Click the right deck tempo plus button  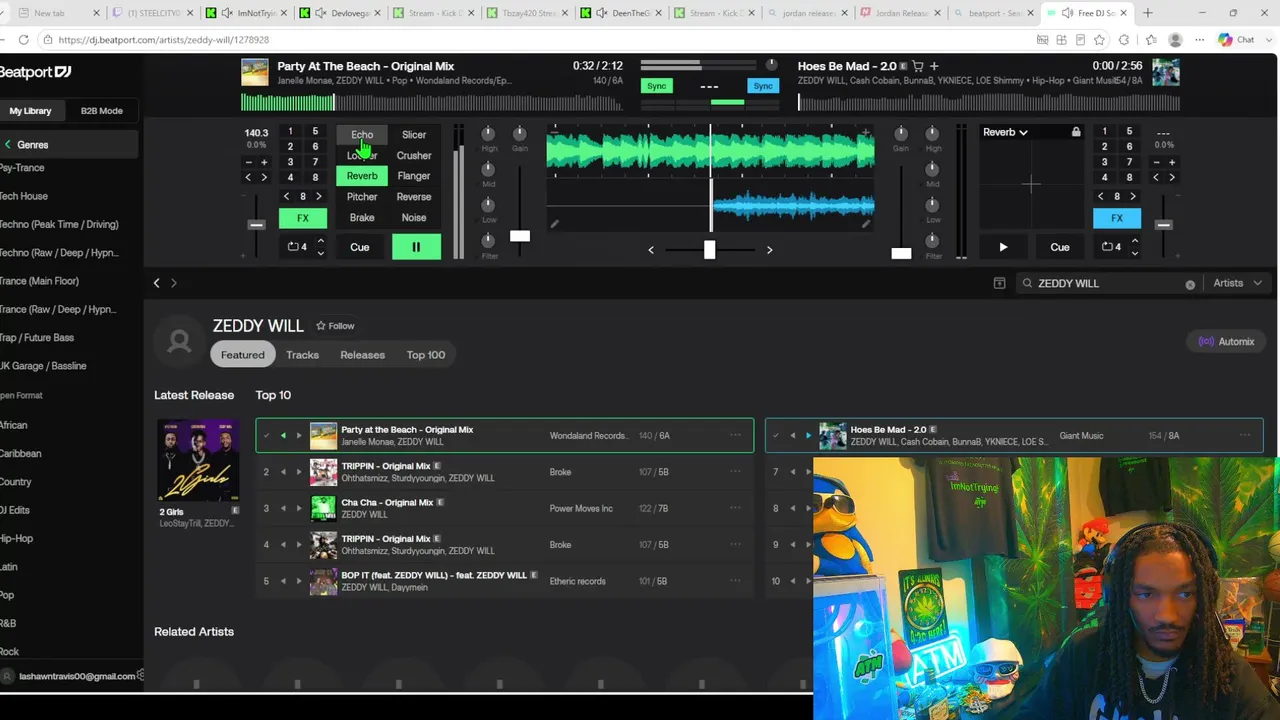[1172, 162]
